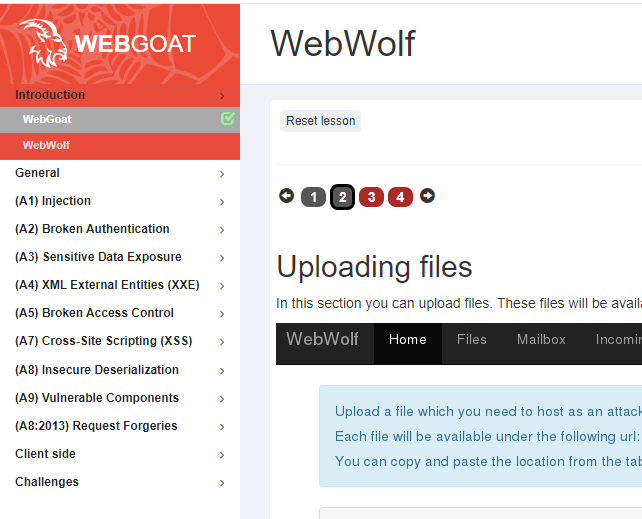642x519 pixels.
Task: Open lesson page 2
Action: point(342,197)
